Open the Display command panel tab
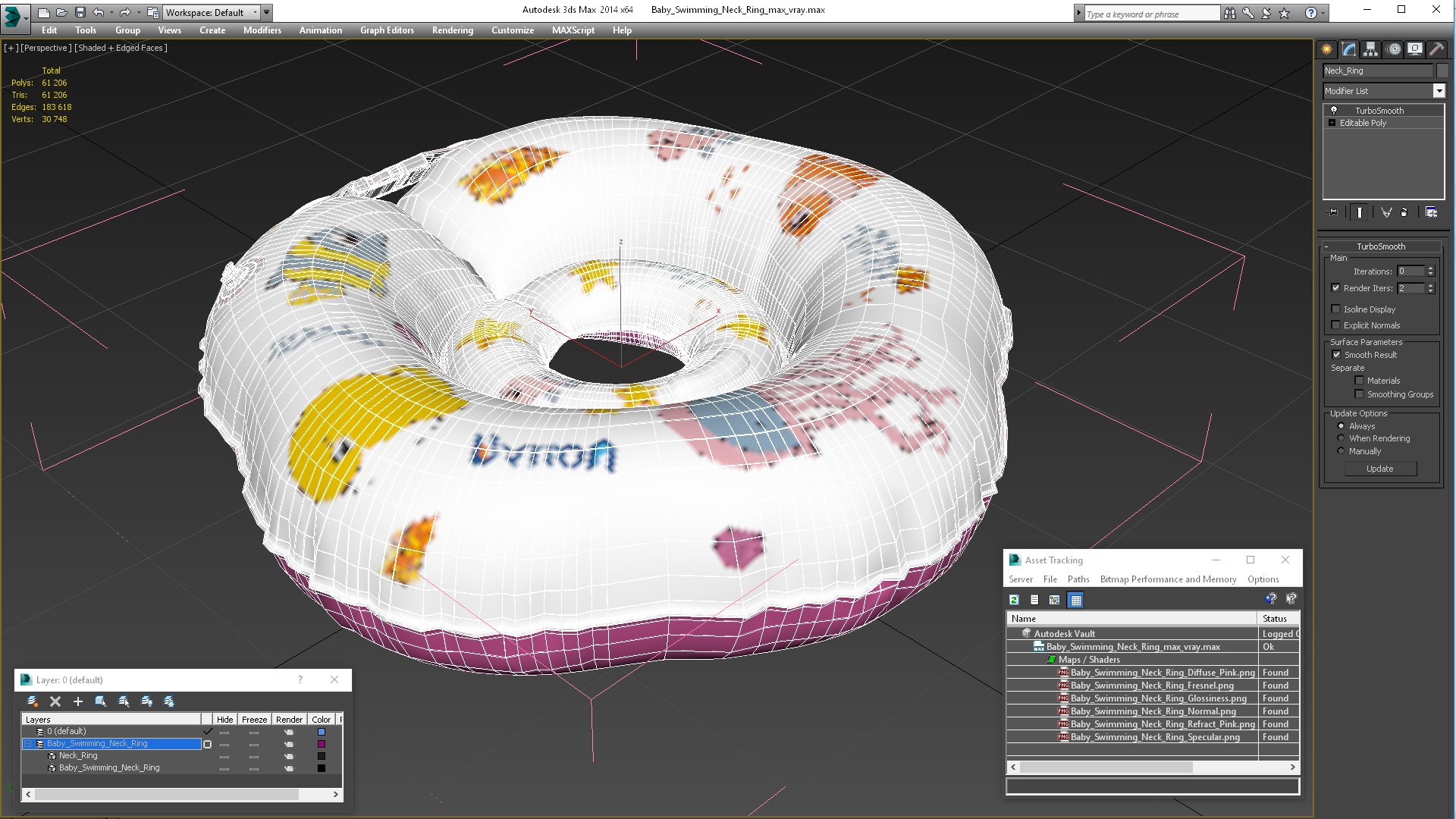The height and width of the screenshot is (819, 1456). [x=1415, y=49]
